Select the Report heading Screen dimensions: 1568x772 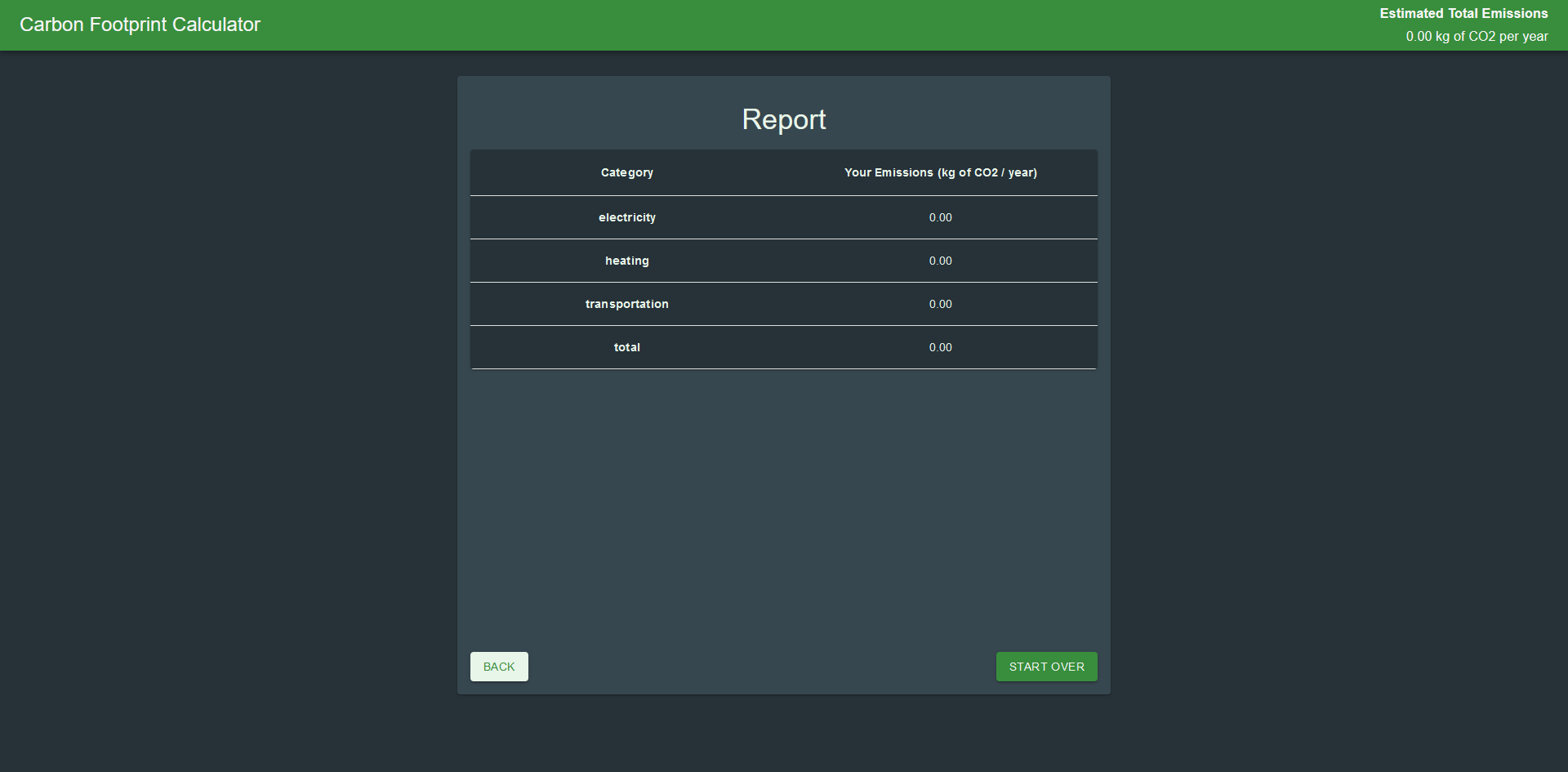pyautogui.click(x=783, y=119)
